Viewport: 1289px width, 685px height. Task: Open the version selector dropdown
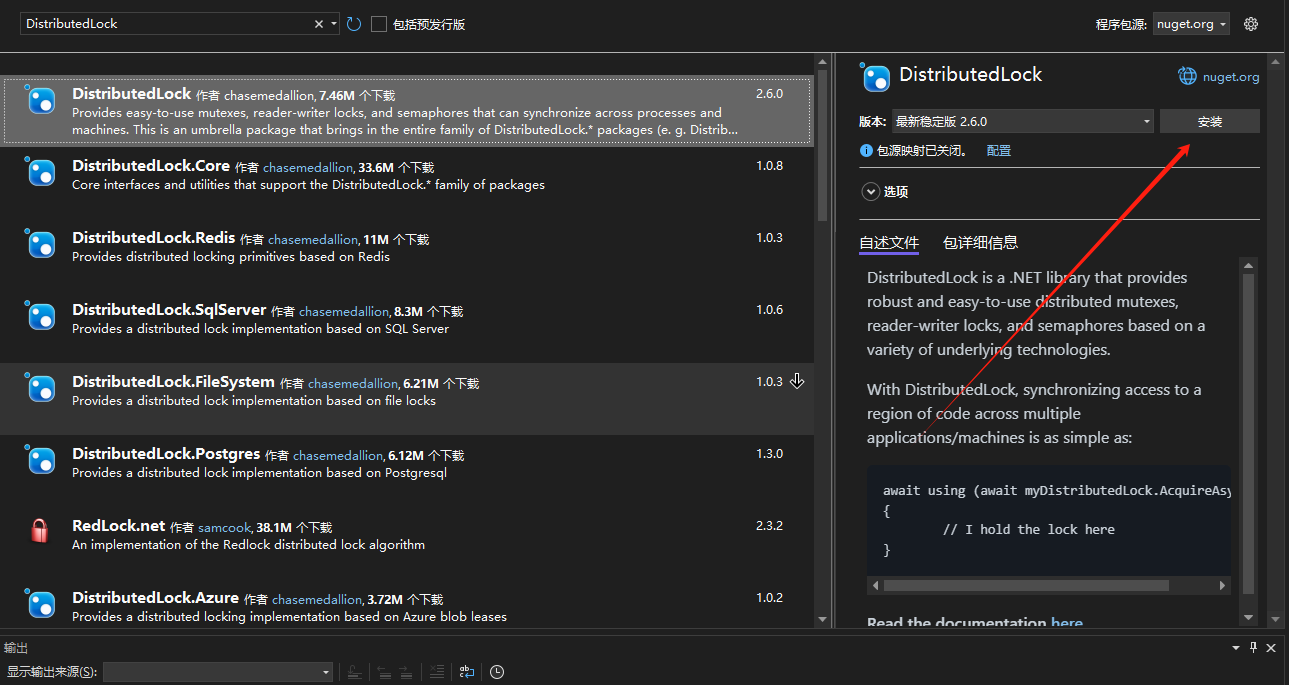click(x=1021, y=122)
